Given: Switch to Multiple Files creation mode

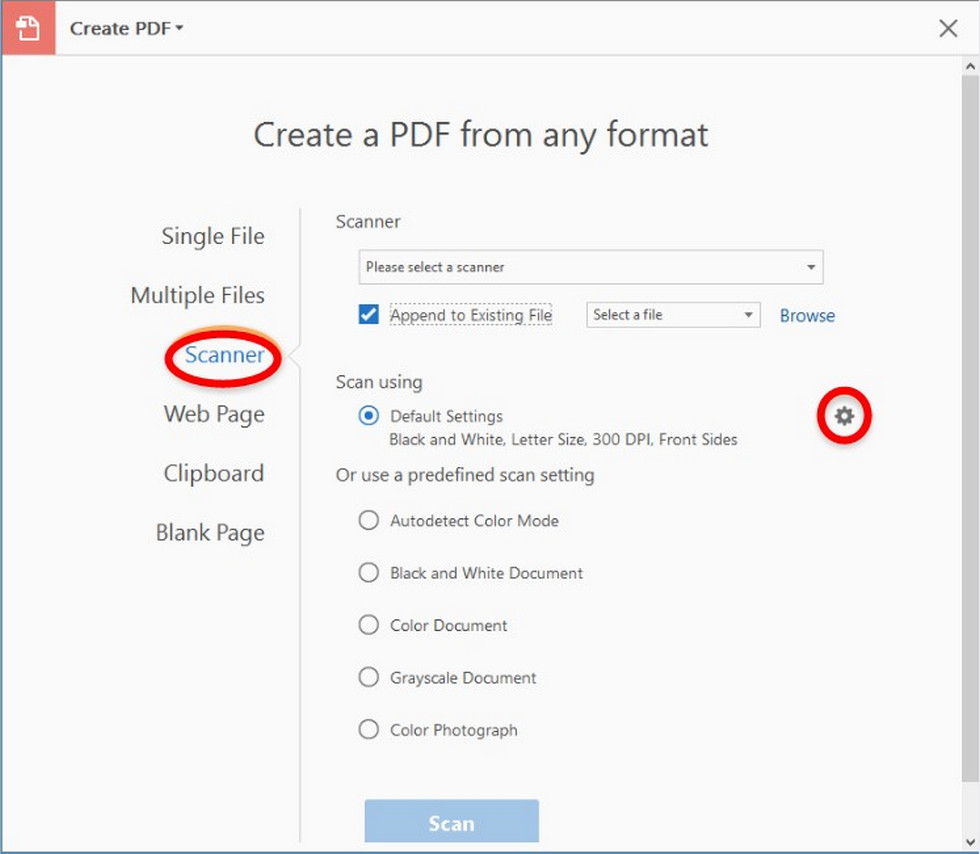Looking at the screenshot, I should [x=197, y=295].
